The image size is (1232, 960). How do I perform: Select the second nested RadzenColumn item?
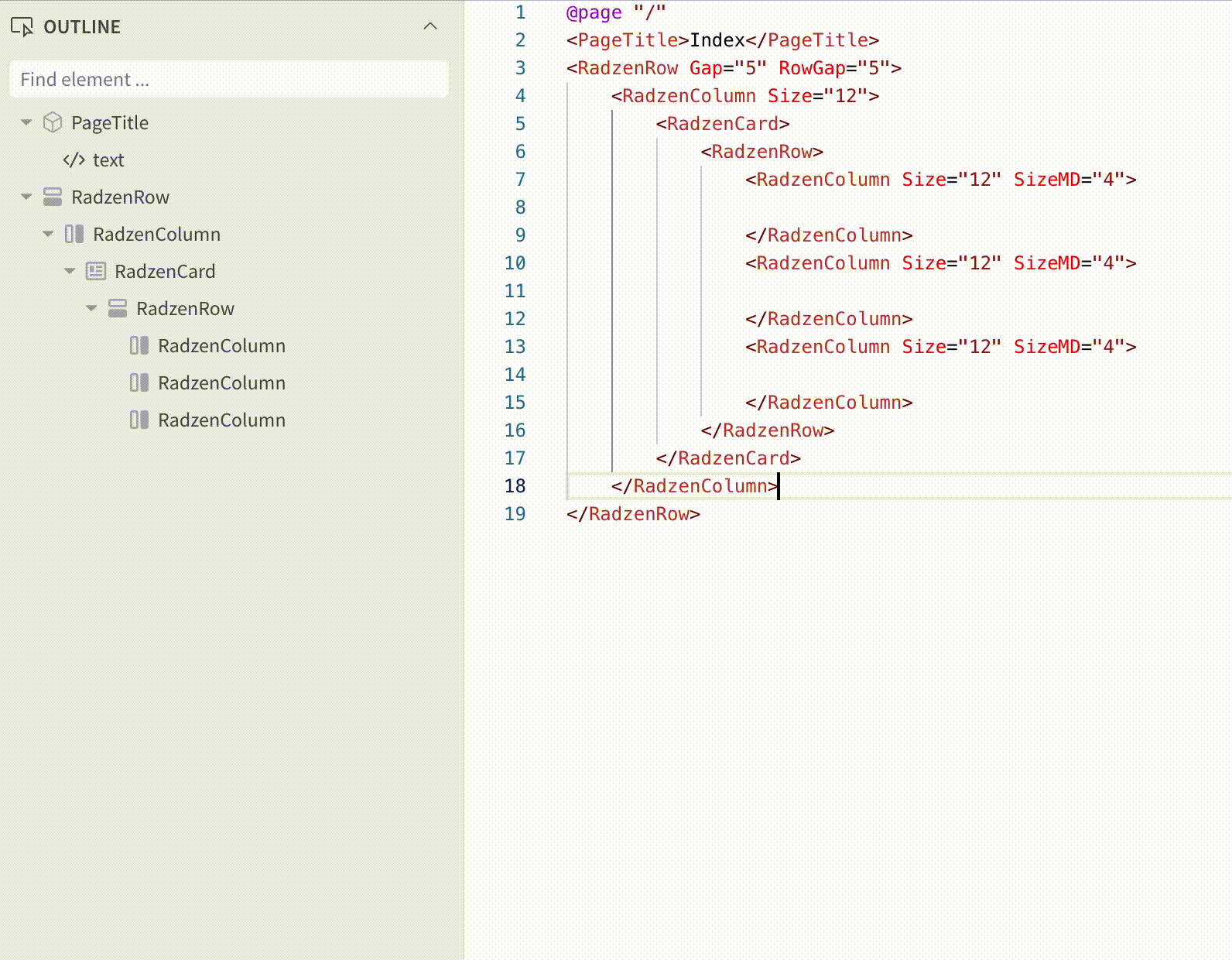(221, 383)
